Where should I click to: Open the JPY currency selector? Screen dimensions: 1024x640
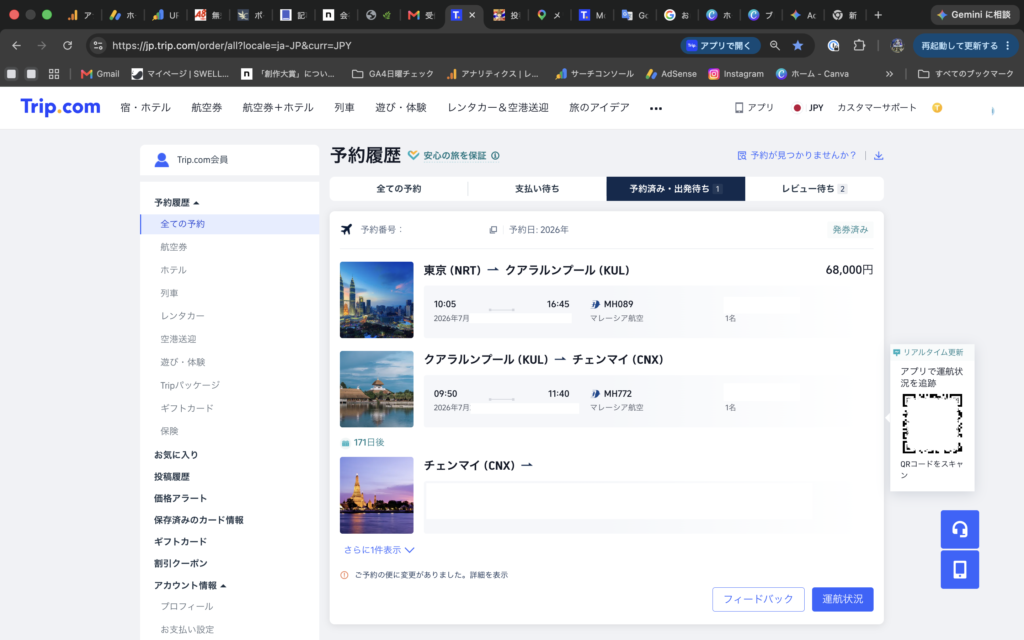coord(808,108)
